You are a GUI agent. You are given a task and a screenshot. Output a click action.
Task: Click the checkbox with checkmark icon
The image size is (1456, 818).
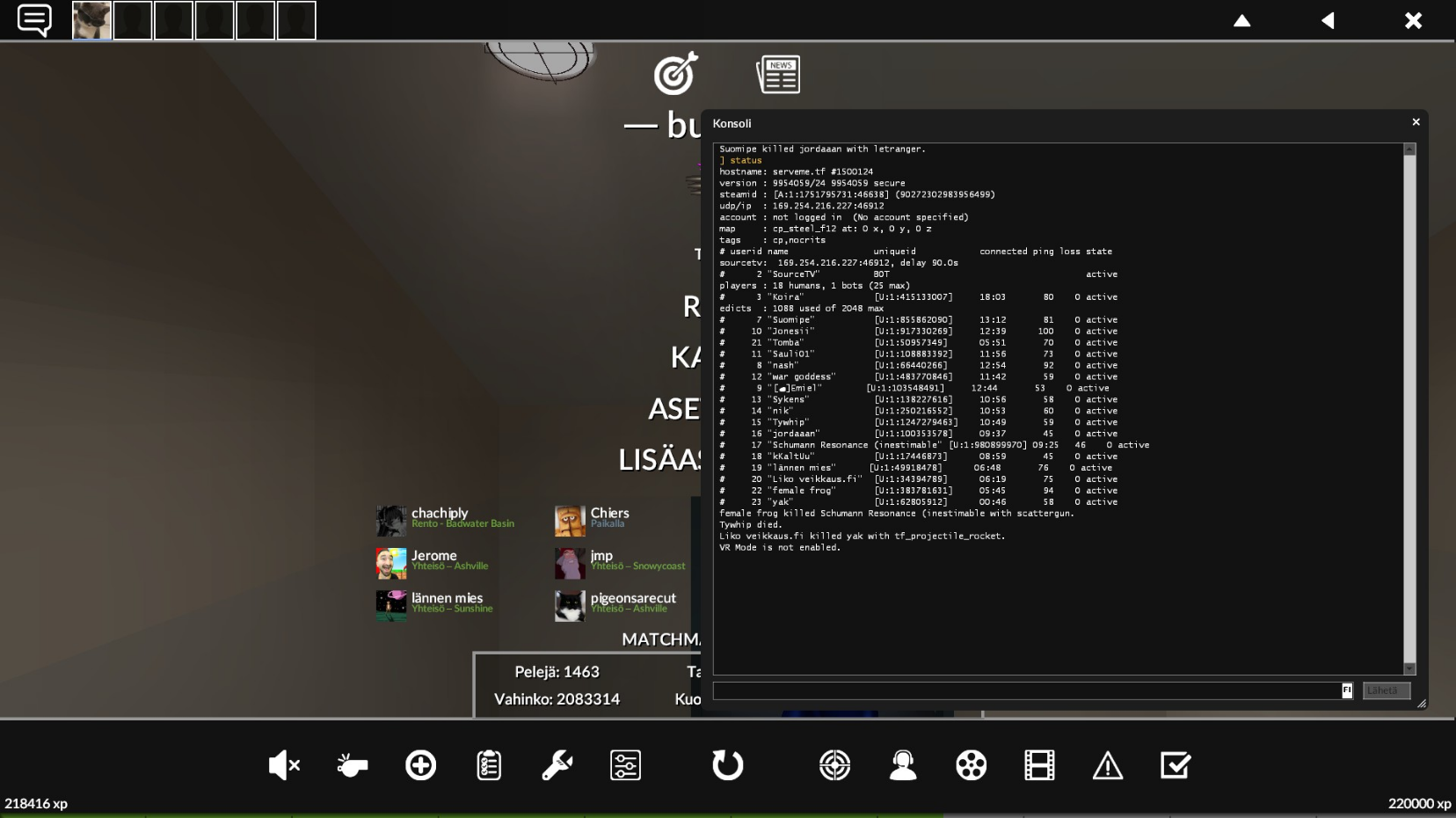(1176, 765)
